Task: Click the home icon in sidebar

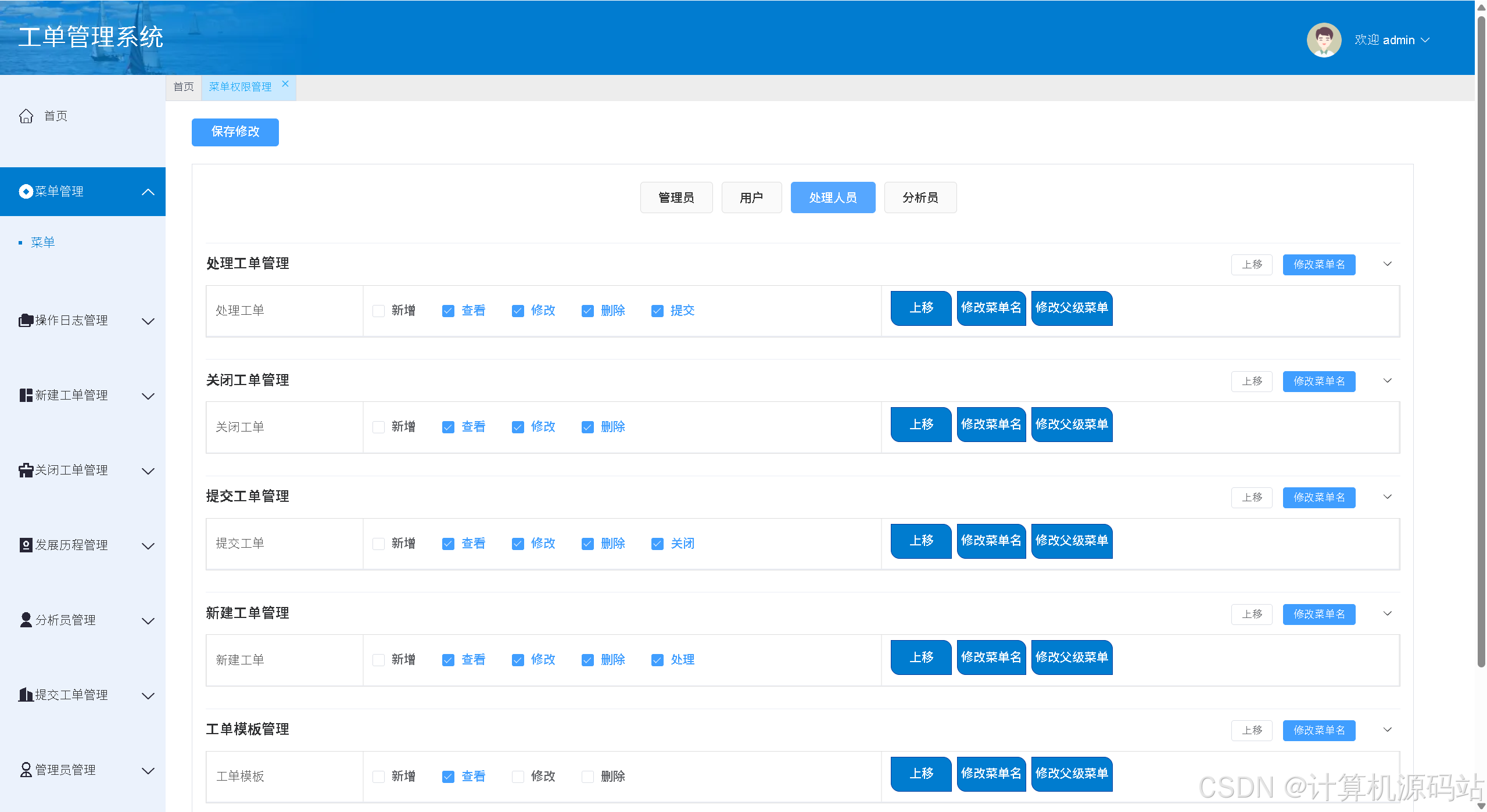Action: [26, 116]
